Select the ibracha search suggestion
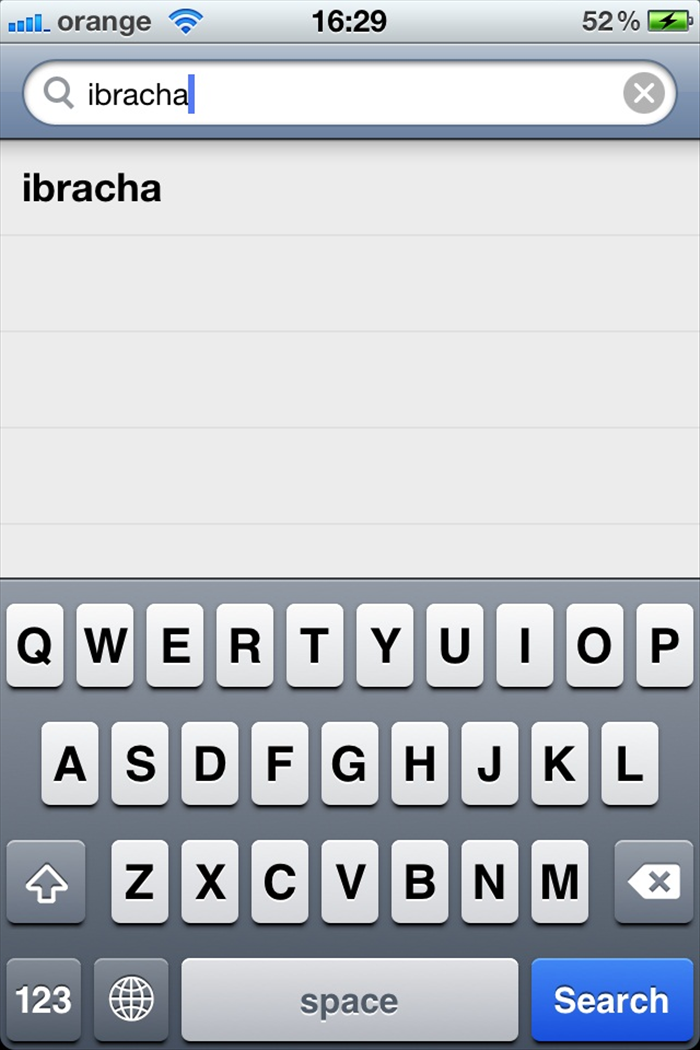This screenshot has height=1050, width=700. 350,188
